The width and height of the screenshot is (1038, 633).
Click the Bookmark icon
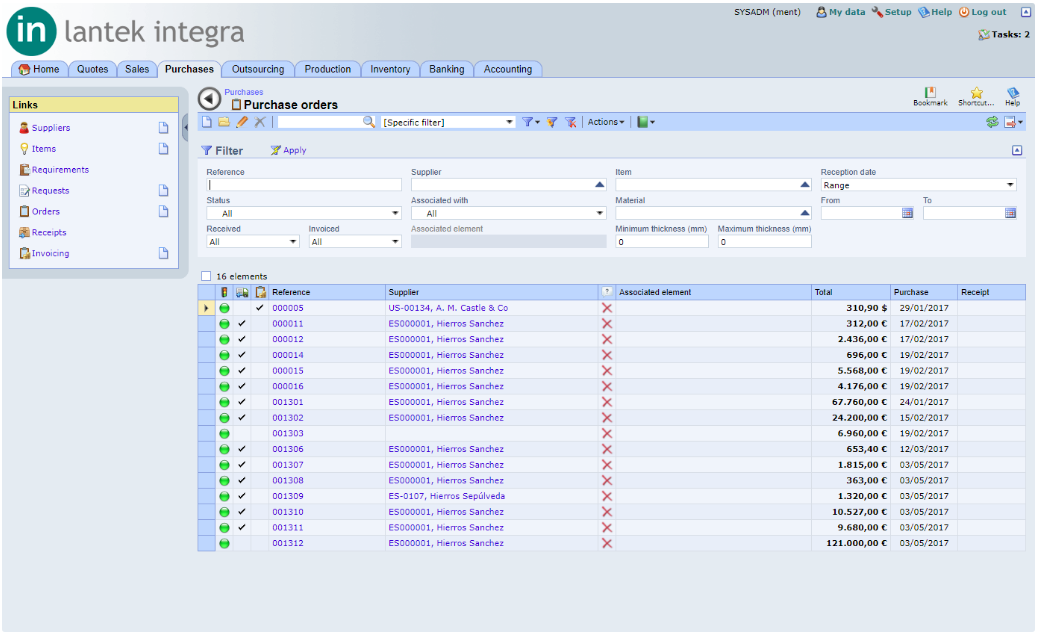(x=930, y=93)
